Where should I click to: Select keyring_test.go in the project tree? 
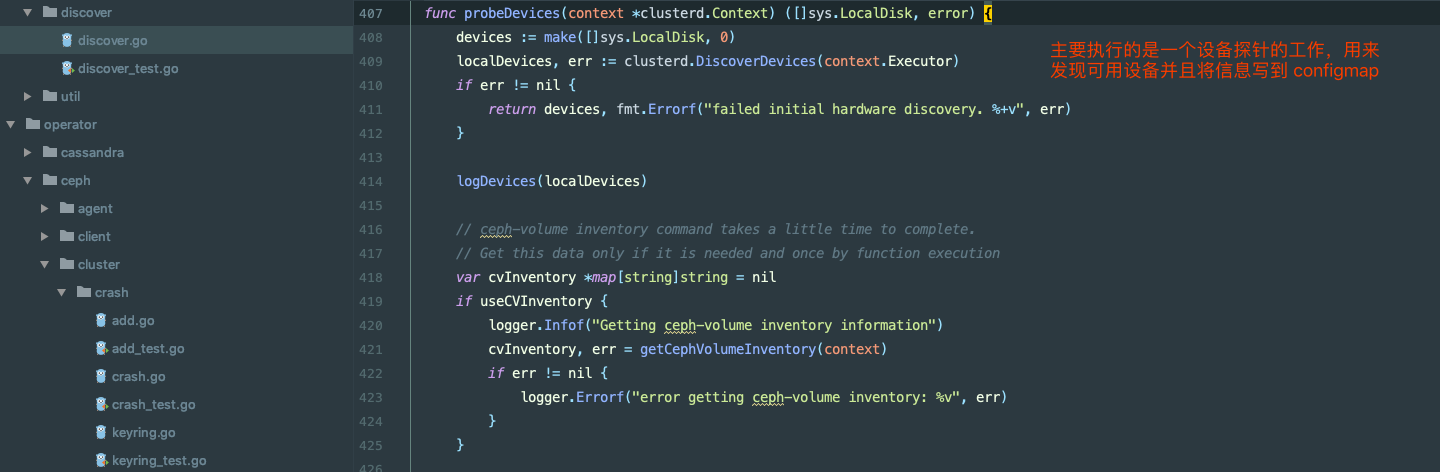[159, 461]
